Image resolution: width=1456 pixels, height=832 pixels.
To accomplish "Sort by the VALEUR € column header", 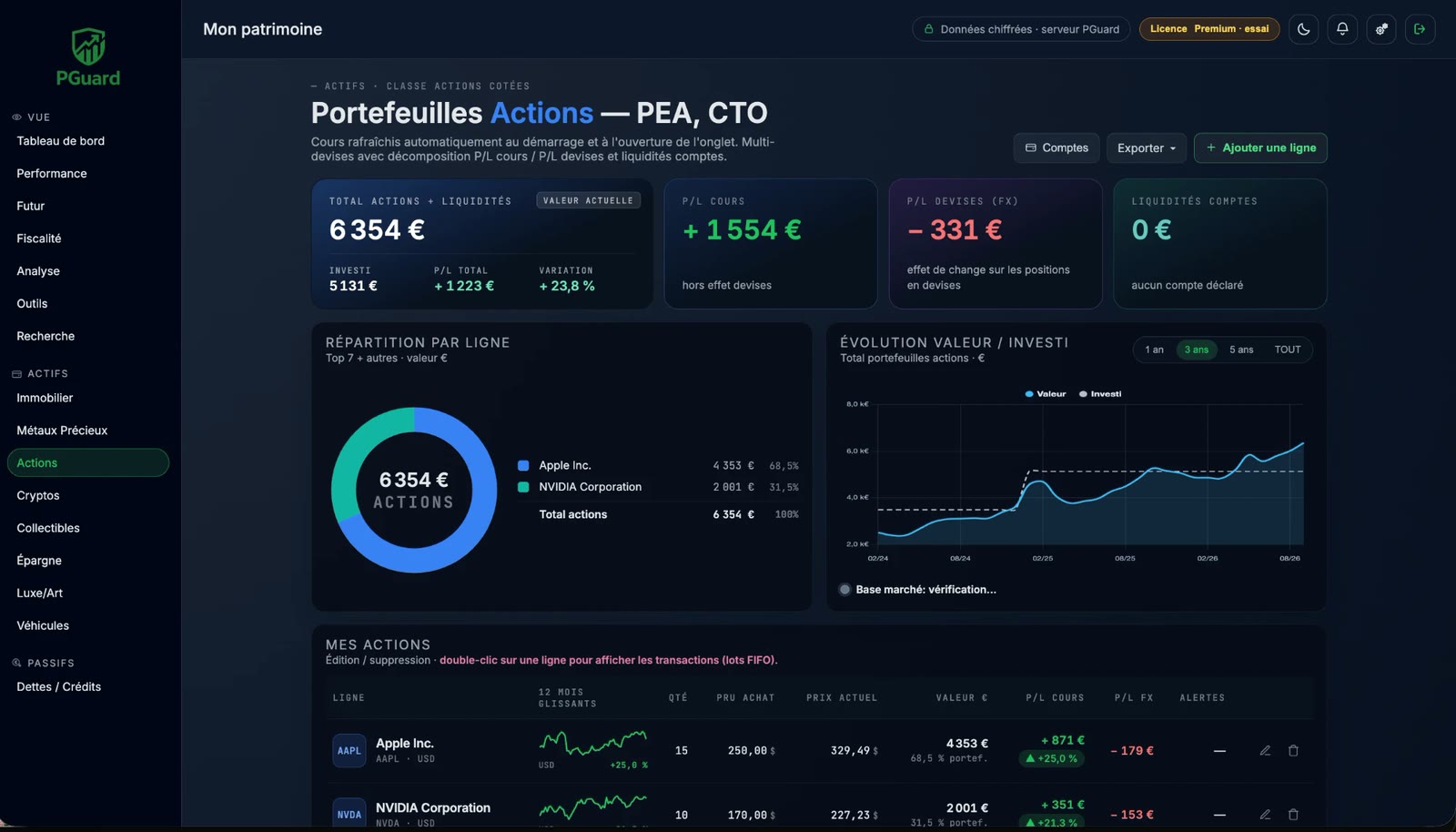I will (962, 698).
